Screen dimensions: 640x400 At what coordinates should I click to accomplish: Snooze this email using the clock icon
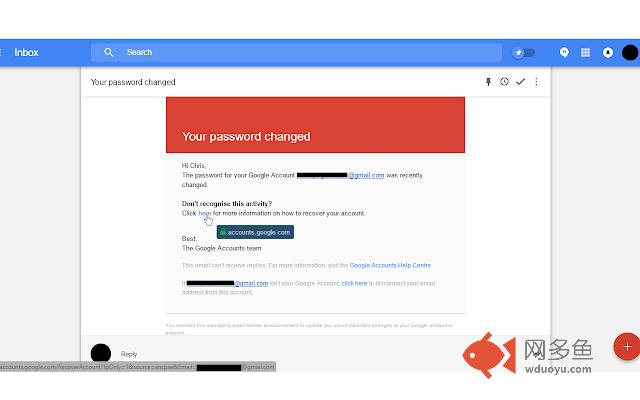(505, 82)
